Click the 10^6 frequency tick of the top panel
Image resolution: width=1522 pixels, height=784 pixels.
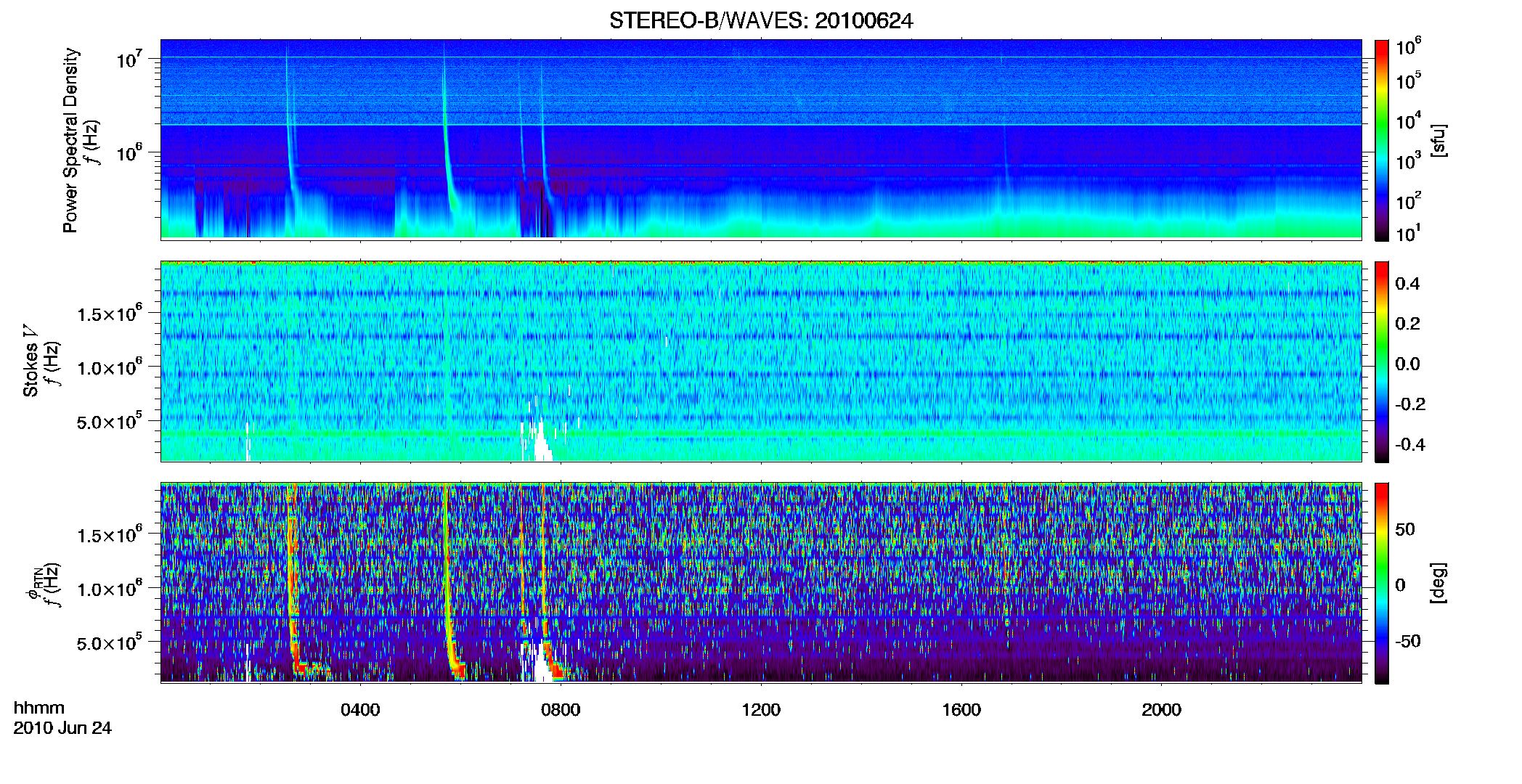pos(129,153)
